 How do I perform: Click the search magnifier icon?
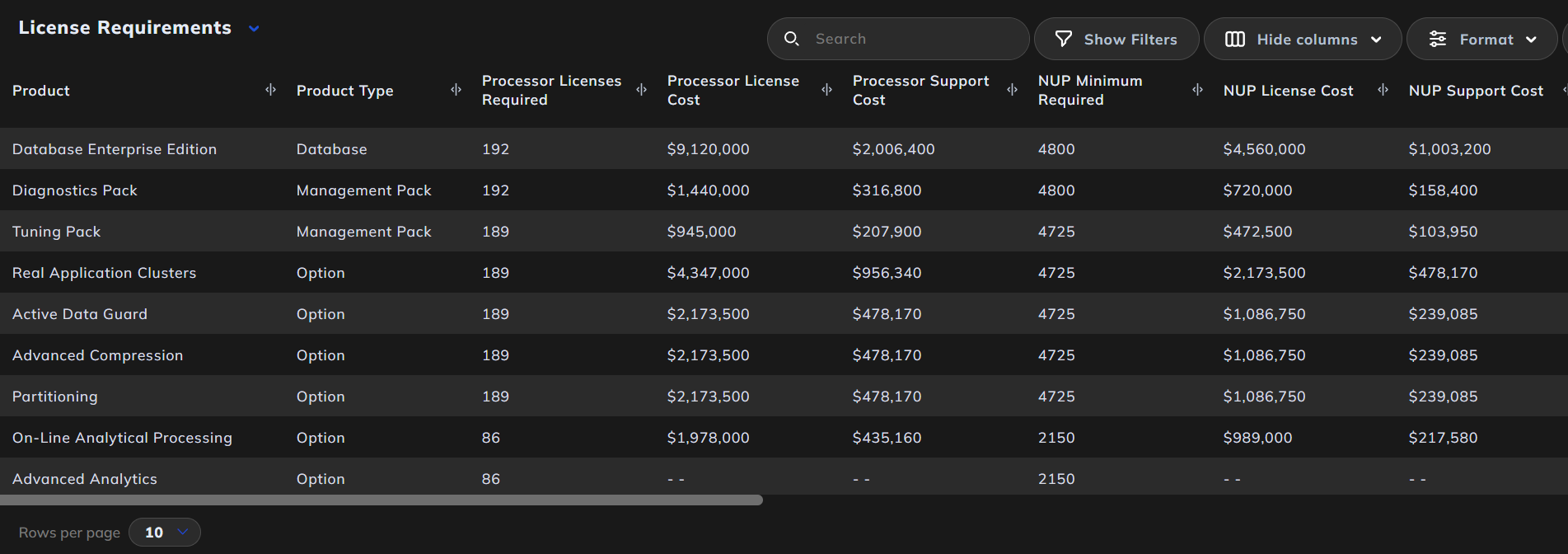pos(792,39)
